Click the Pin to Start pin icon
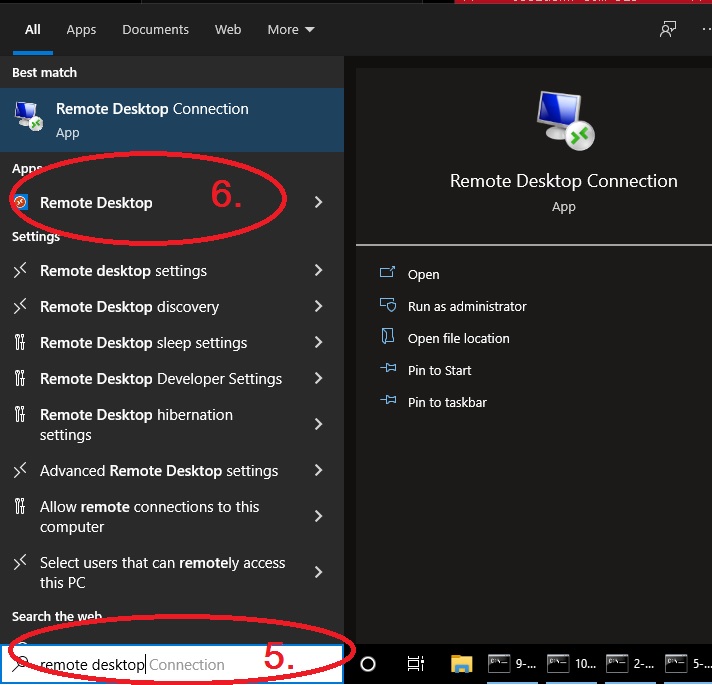The height and width of the screenshot is (685, 712). (x=388, y=368)
